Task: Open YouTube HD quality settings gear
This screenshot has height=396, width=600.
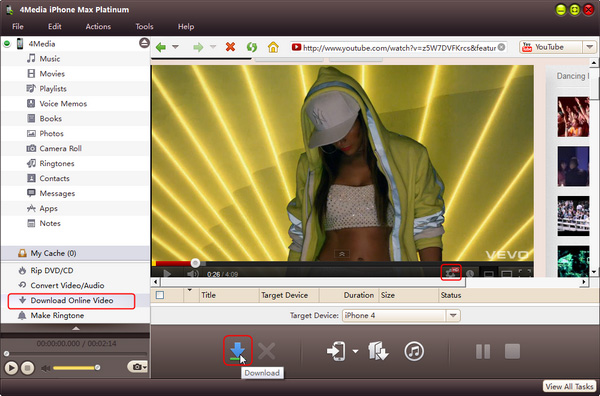Action: point(451,273)
